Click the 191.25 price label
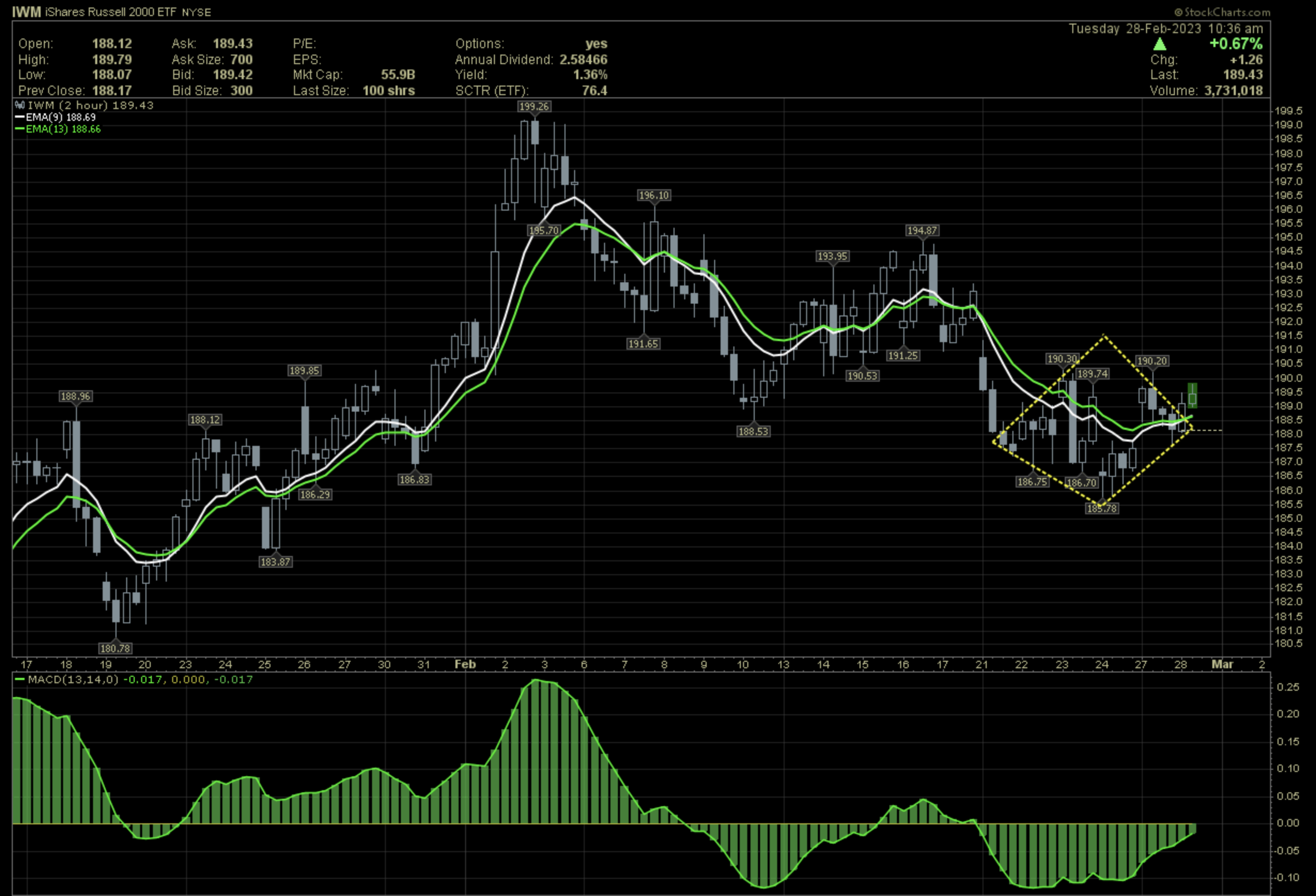The width and height of the screenshot is (1316, 896). point(903,356)
